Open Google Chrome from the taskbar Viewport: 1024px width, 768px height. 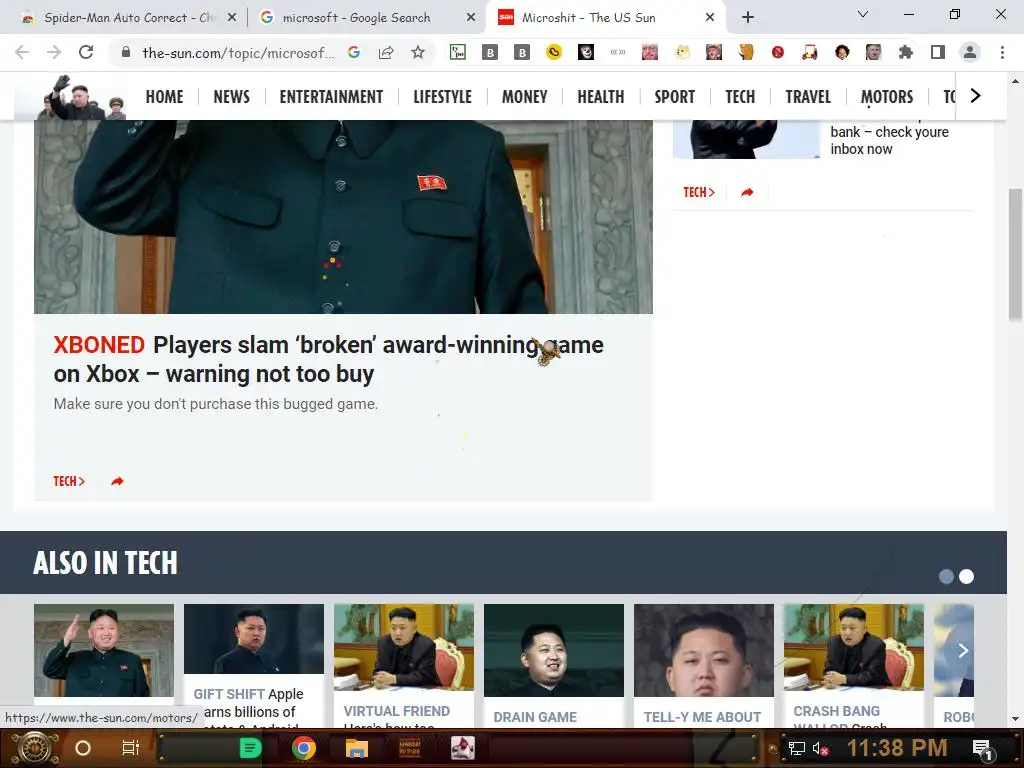(x=304, y=748)
